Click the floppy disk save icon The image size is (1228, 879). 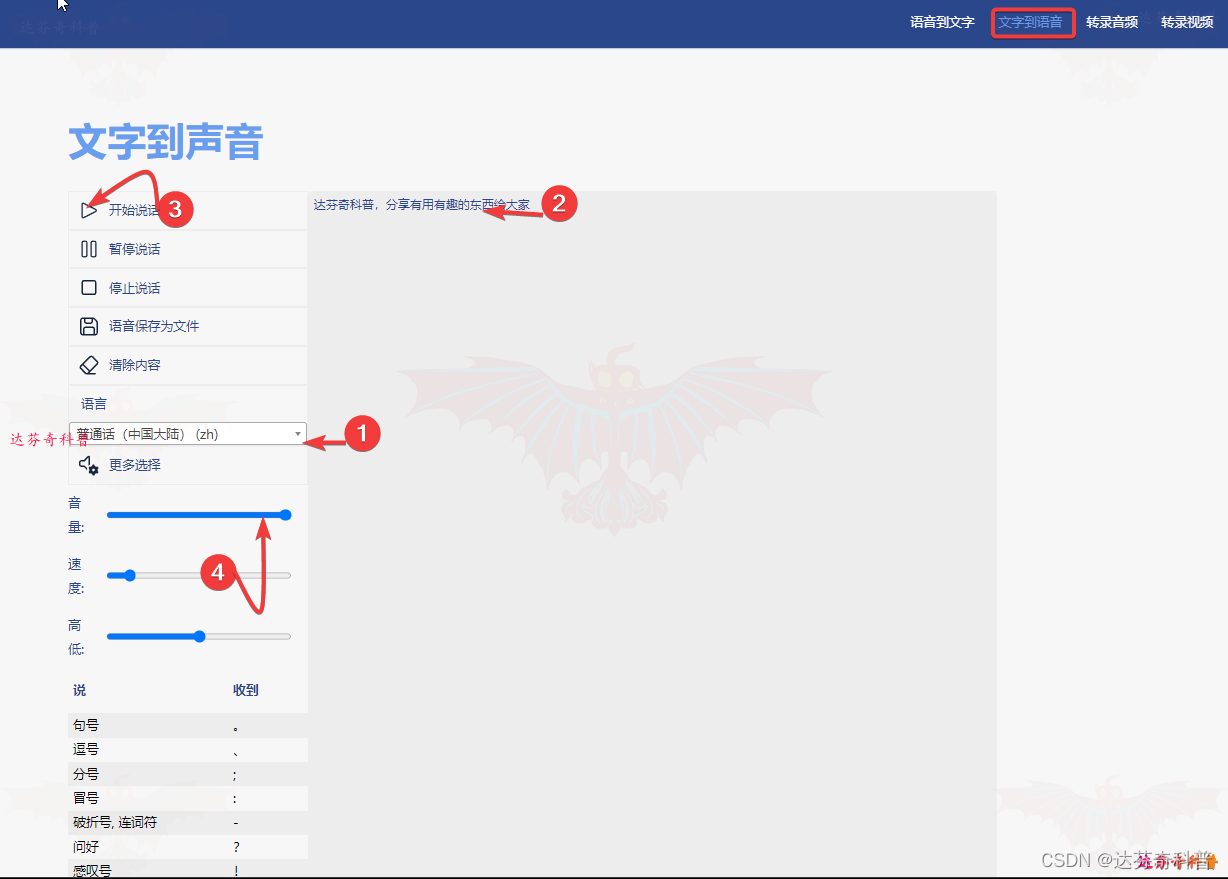click(x=89, y=326)
